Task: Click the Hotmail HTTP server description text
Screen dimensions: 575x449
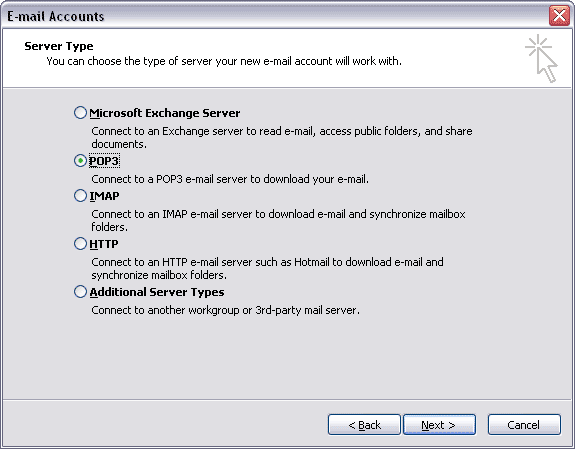Action: [267, 269]
